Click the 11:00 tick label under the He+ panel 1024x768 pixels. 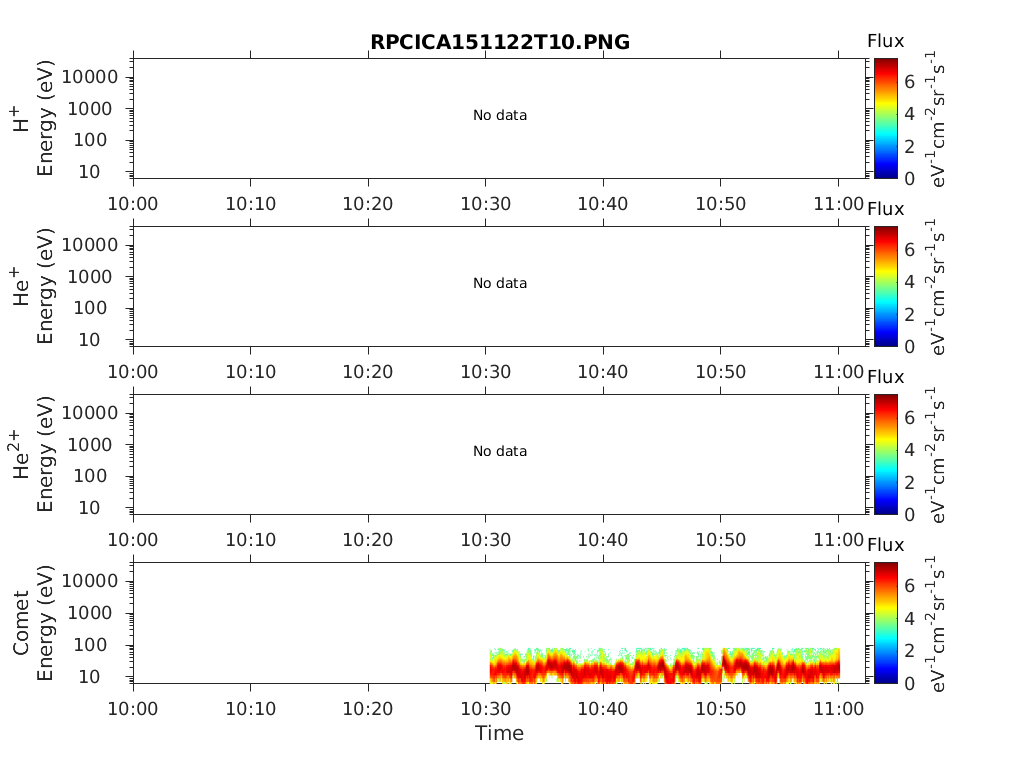pos(838,372)
